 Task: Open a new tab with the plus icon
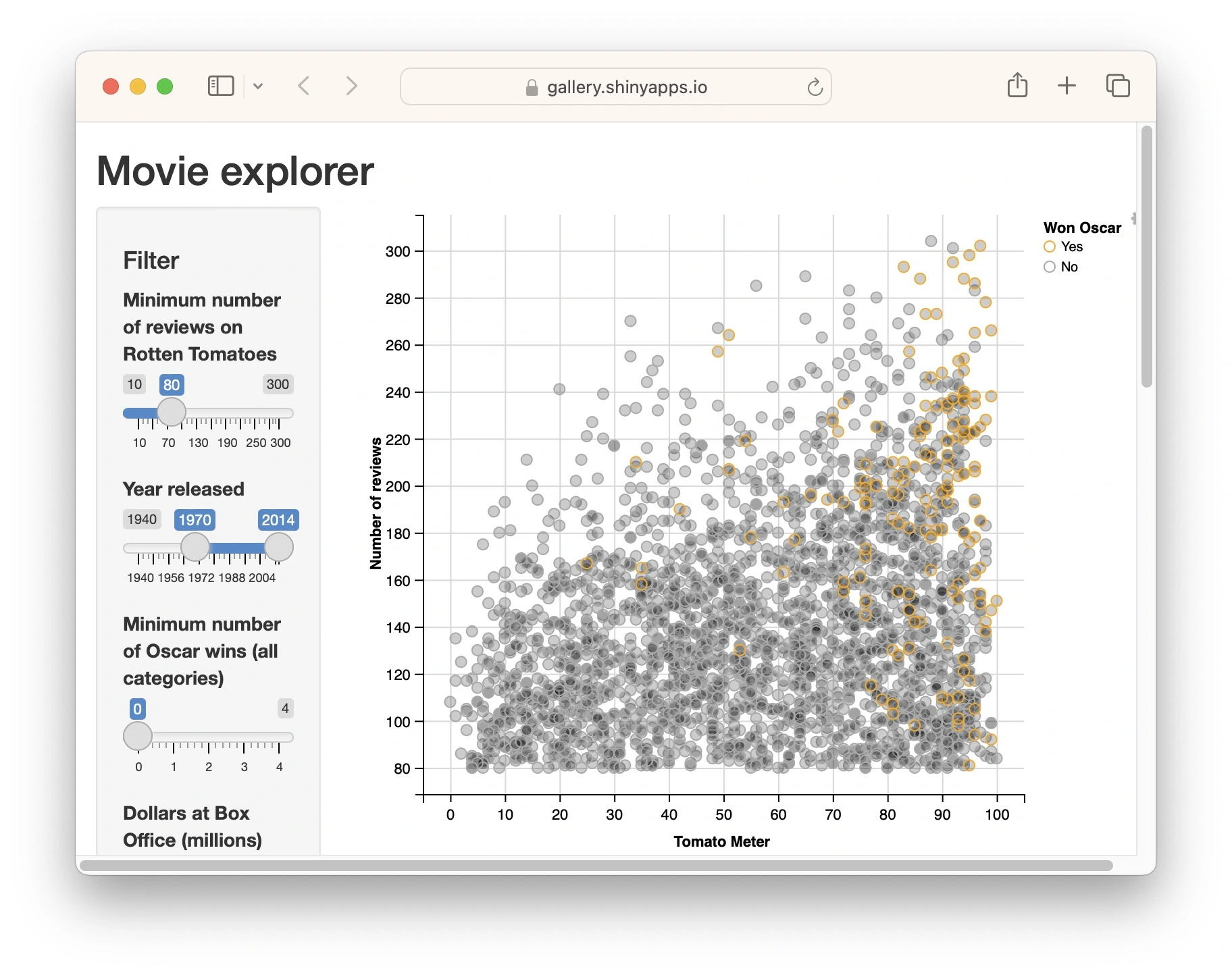[x=1067, y=86]
